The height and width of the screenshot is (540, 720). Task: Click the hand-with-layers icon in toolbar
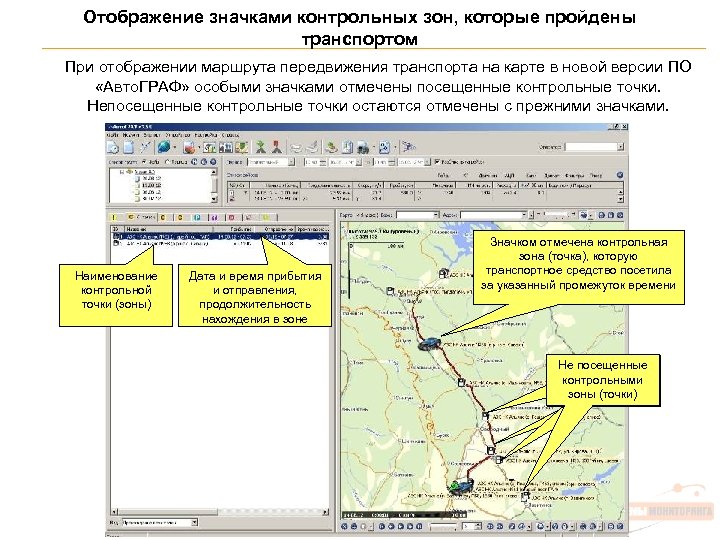331,147
